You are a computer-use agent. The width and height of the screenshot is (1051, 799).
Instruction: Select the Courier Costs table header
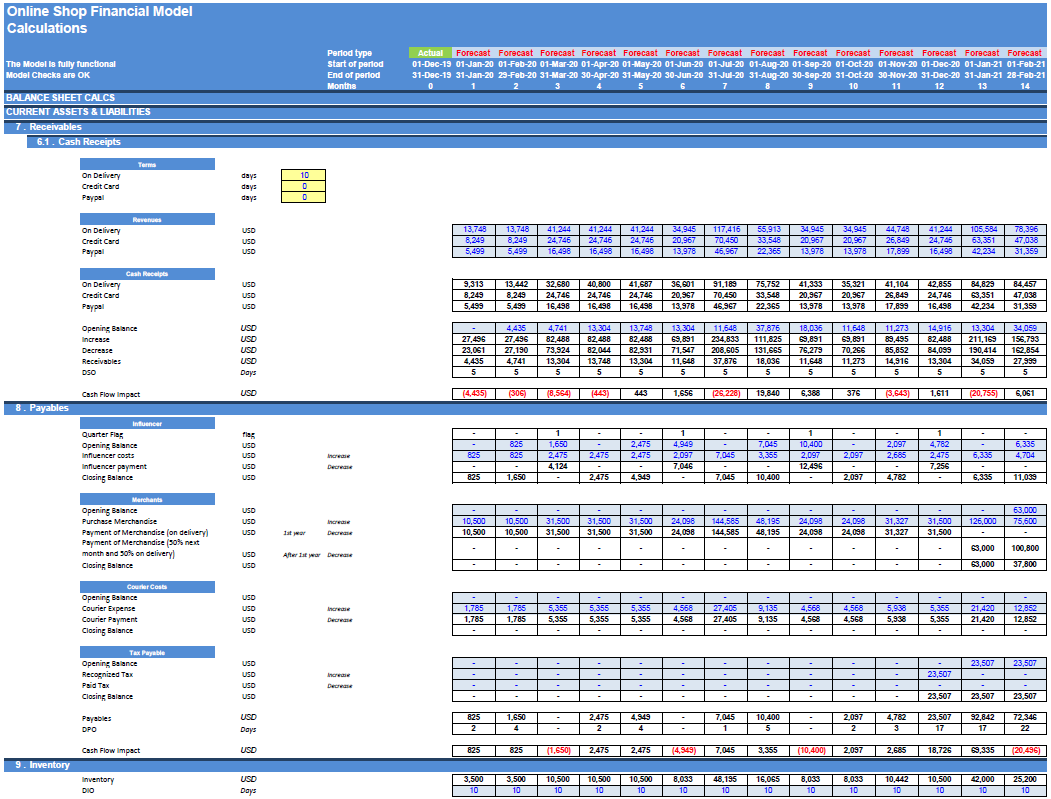[x=147, y=587]
